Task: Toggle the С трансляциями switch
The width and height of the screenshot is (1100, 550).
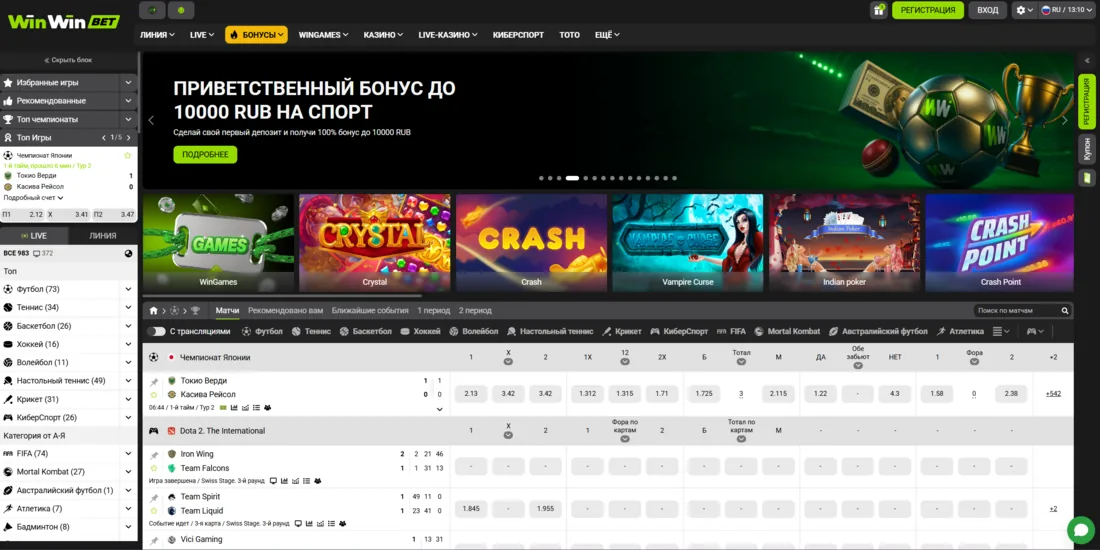Action: pyautogui.click(x=156, y=331)
